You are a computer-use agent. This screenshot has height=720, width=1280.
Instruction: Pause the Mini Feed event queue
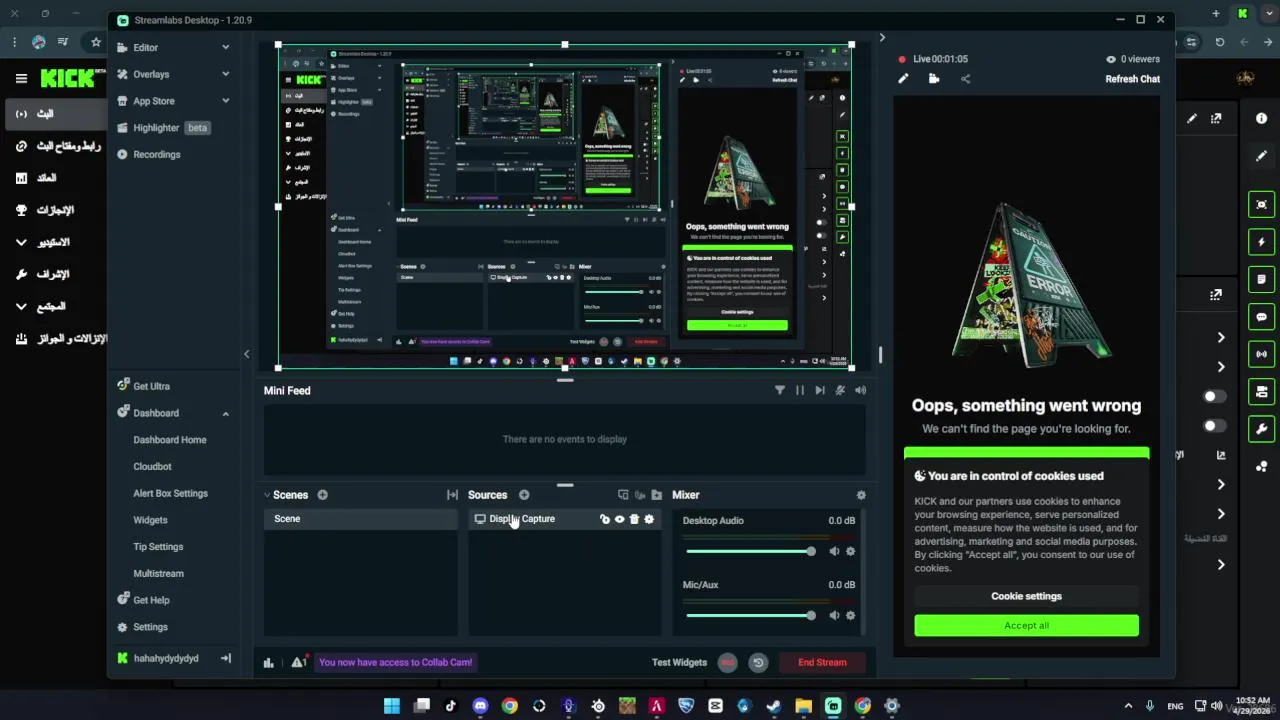click(800, 391)
